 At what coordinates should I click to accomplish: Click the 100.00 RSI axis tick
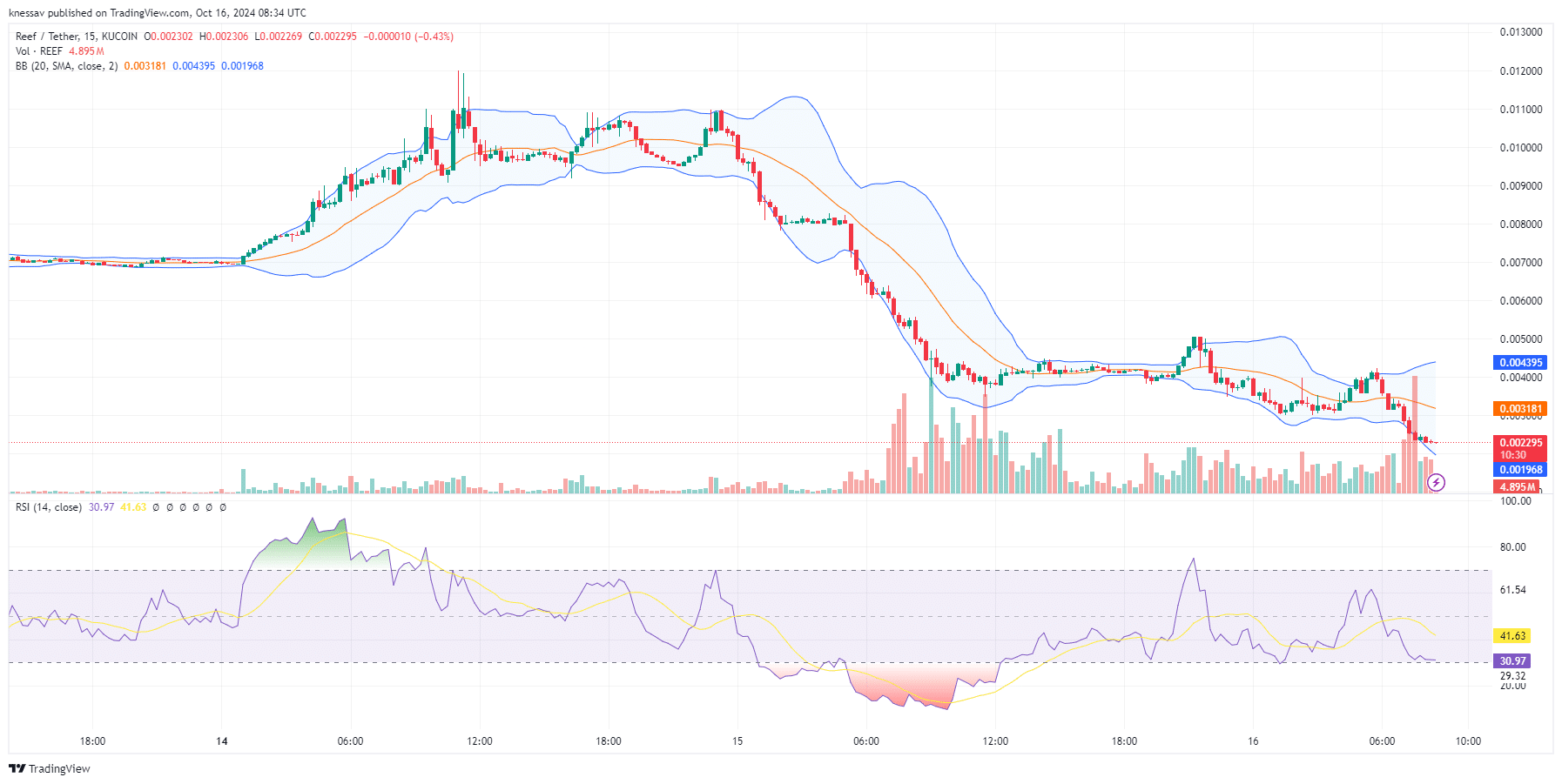pos(1515,501)
